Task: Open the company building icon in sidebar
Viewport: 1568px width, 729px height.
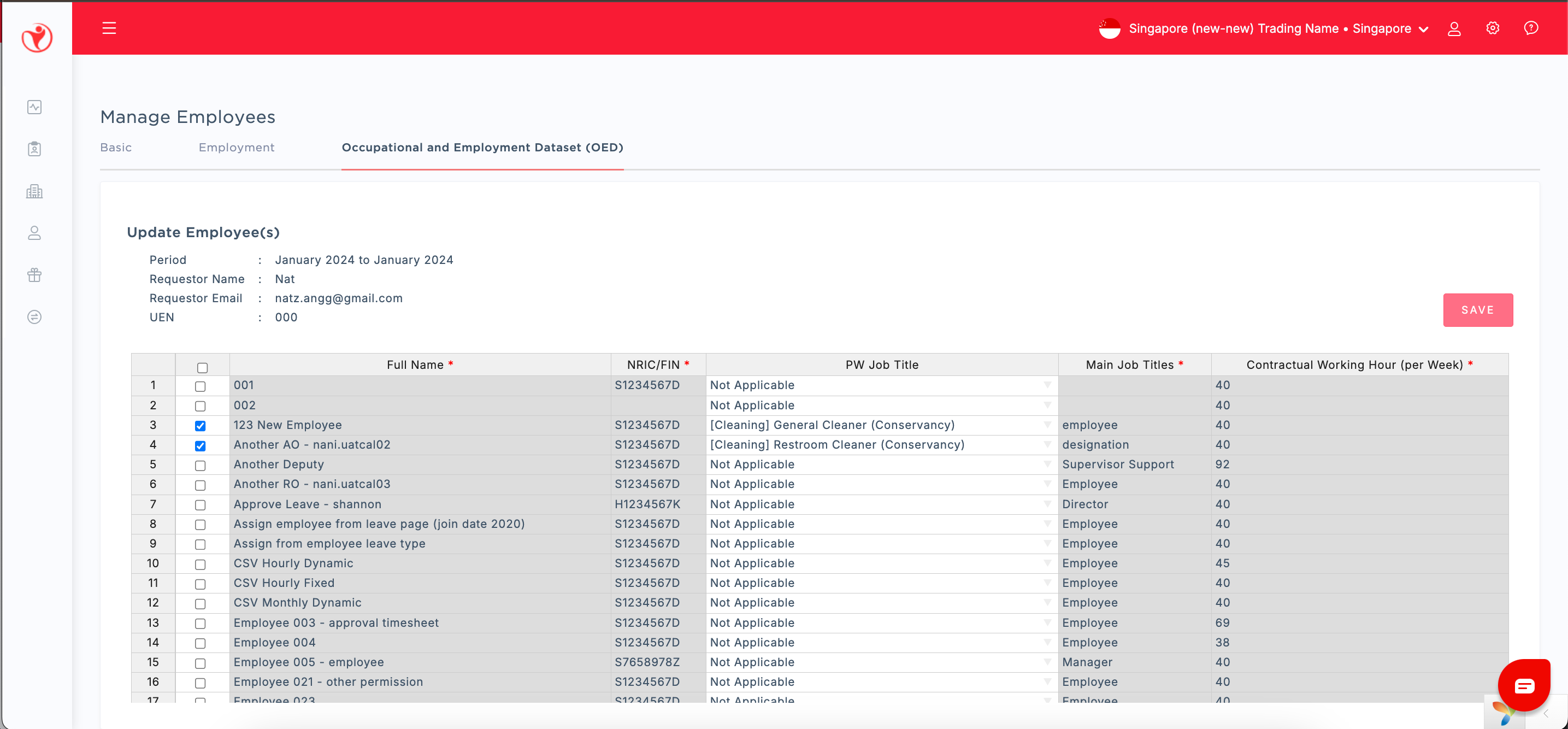Action: tap(35, 191)
